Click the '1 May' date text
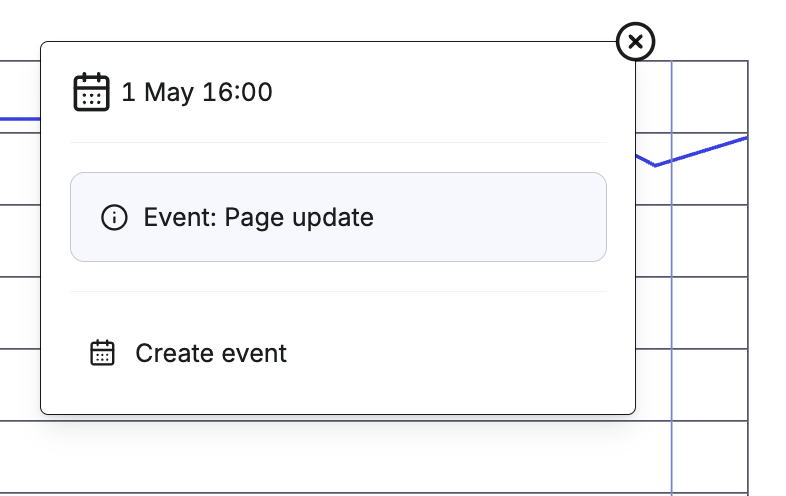786x496 pixels. point(158,92)
